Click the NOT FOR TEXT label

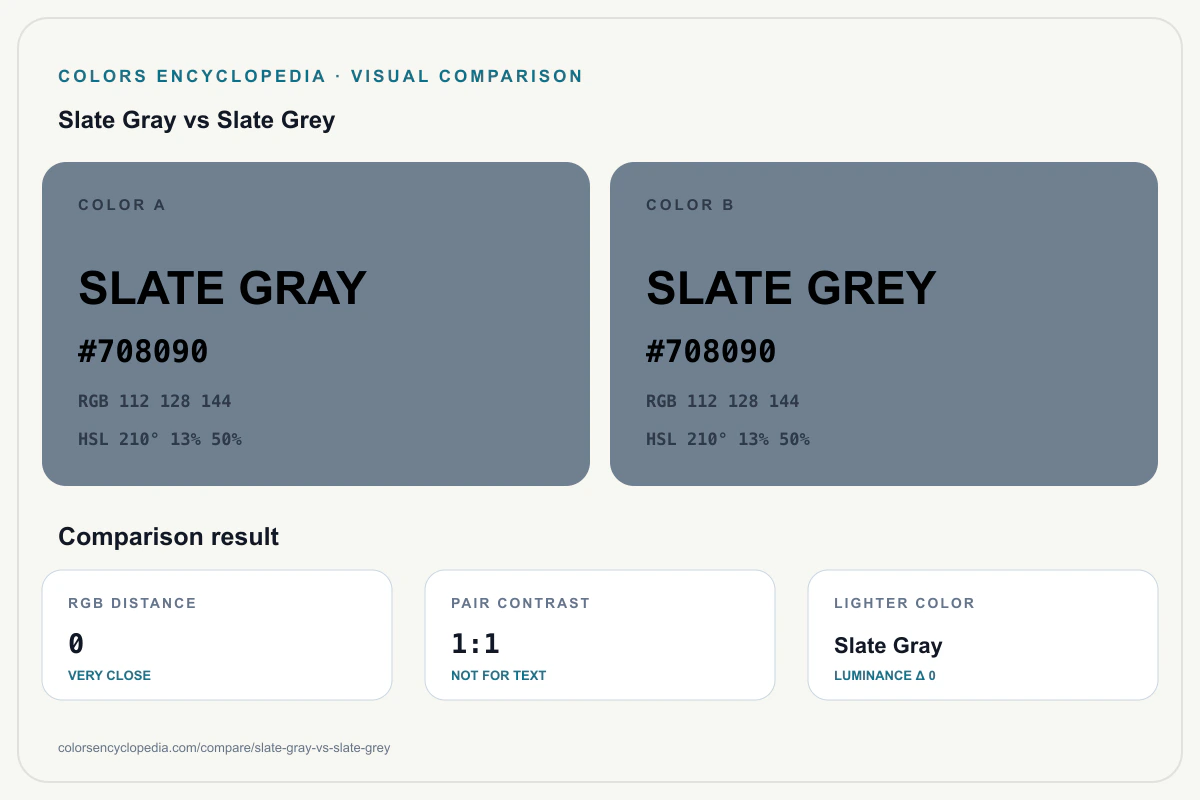coord(499,675)
